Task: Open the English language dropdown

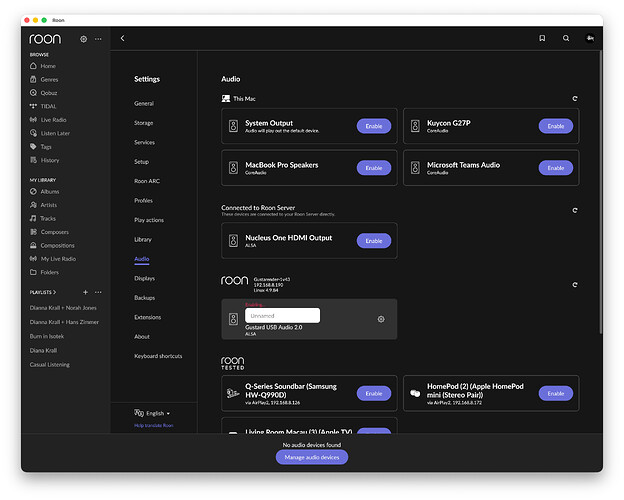Action: coord(153,413)
